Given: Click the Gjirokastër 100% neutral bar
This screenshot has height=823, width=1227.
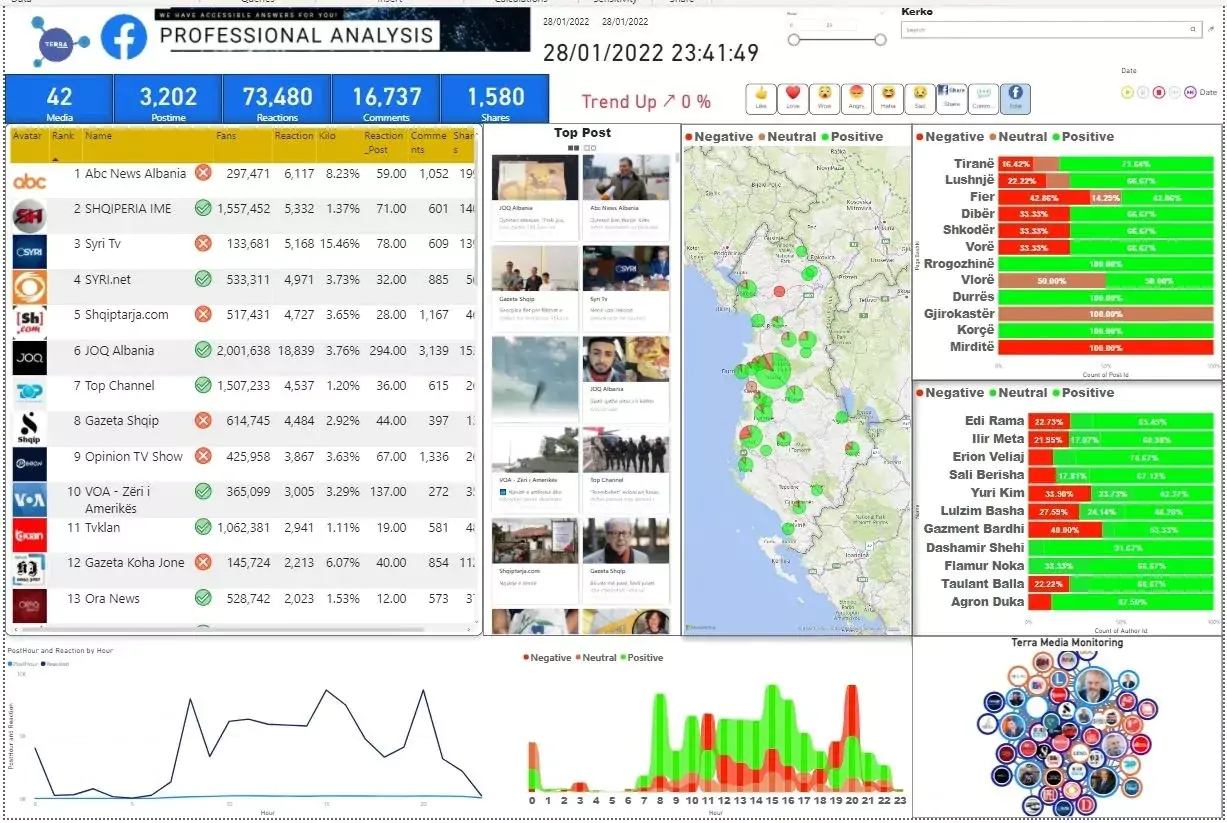Looking at the screenshot, I should coord(1106,314).
